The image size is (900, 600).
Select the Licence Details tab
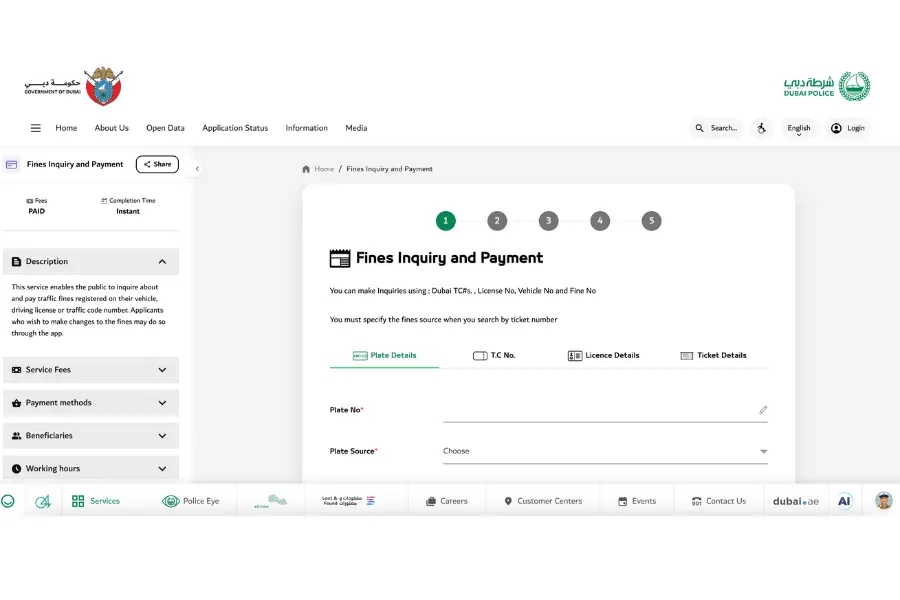coord(603,355)
